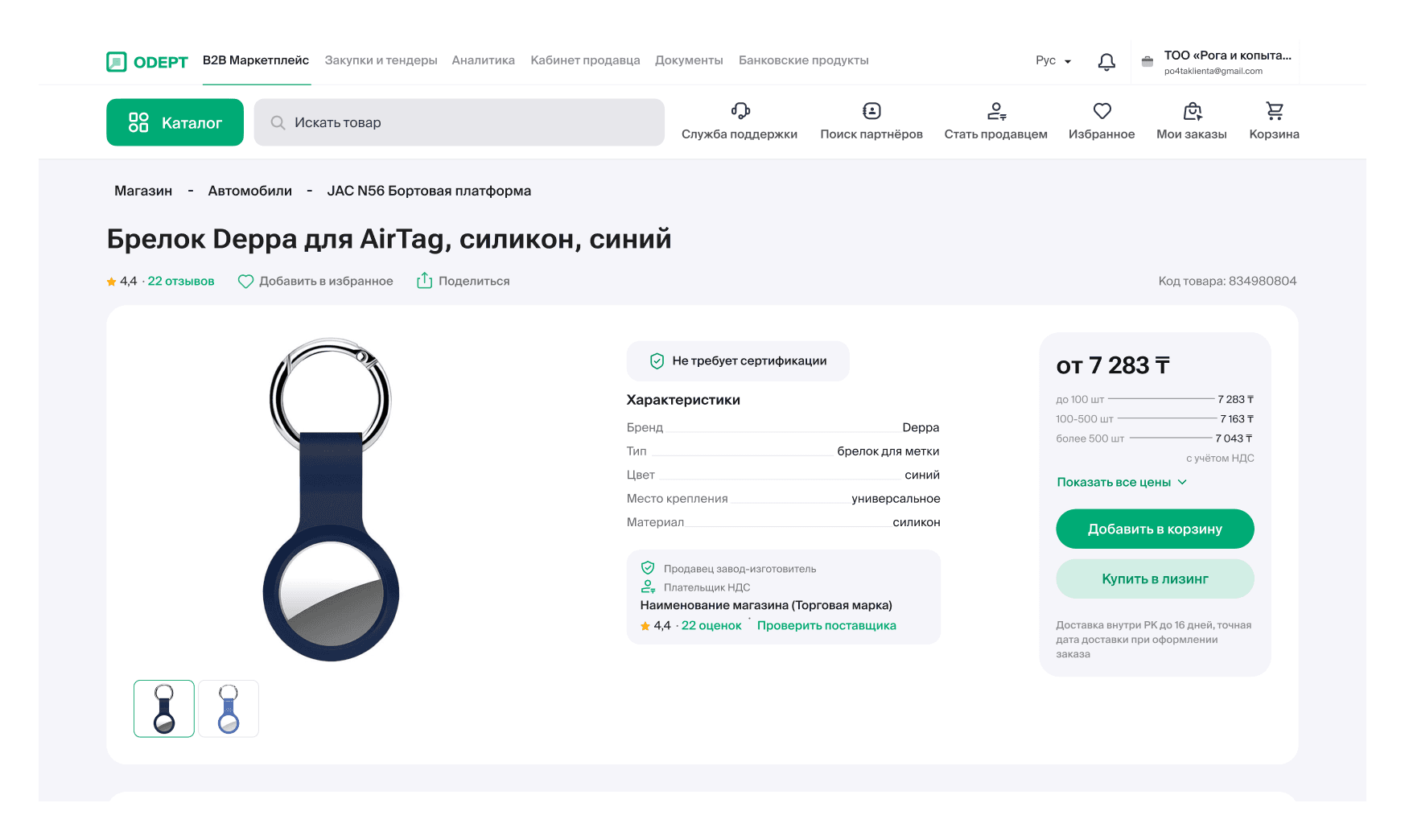Click the Бренд Deppa value

pyautogui.click(x=921, y=427)
